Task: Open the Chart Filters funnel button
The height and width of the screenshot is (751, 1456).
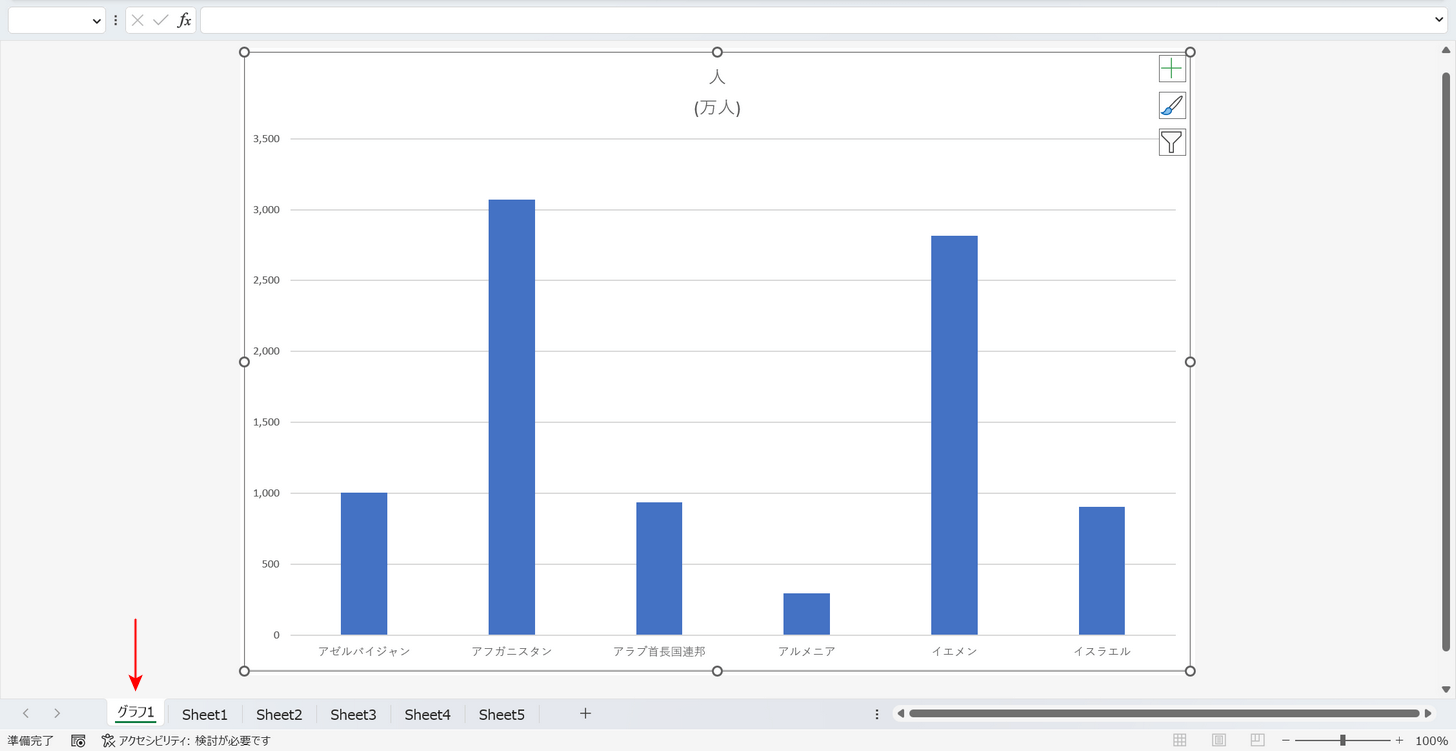Action: [1172, 142]
